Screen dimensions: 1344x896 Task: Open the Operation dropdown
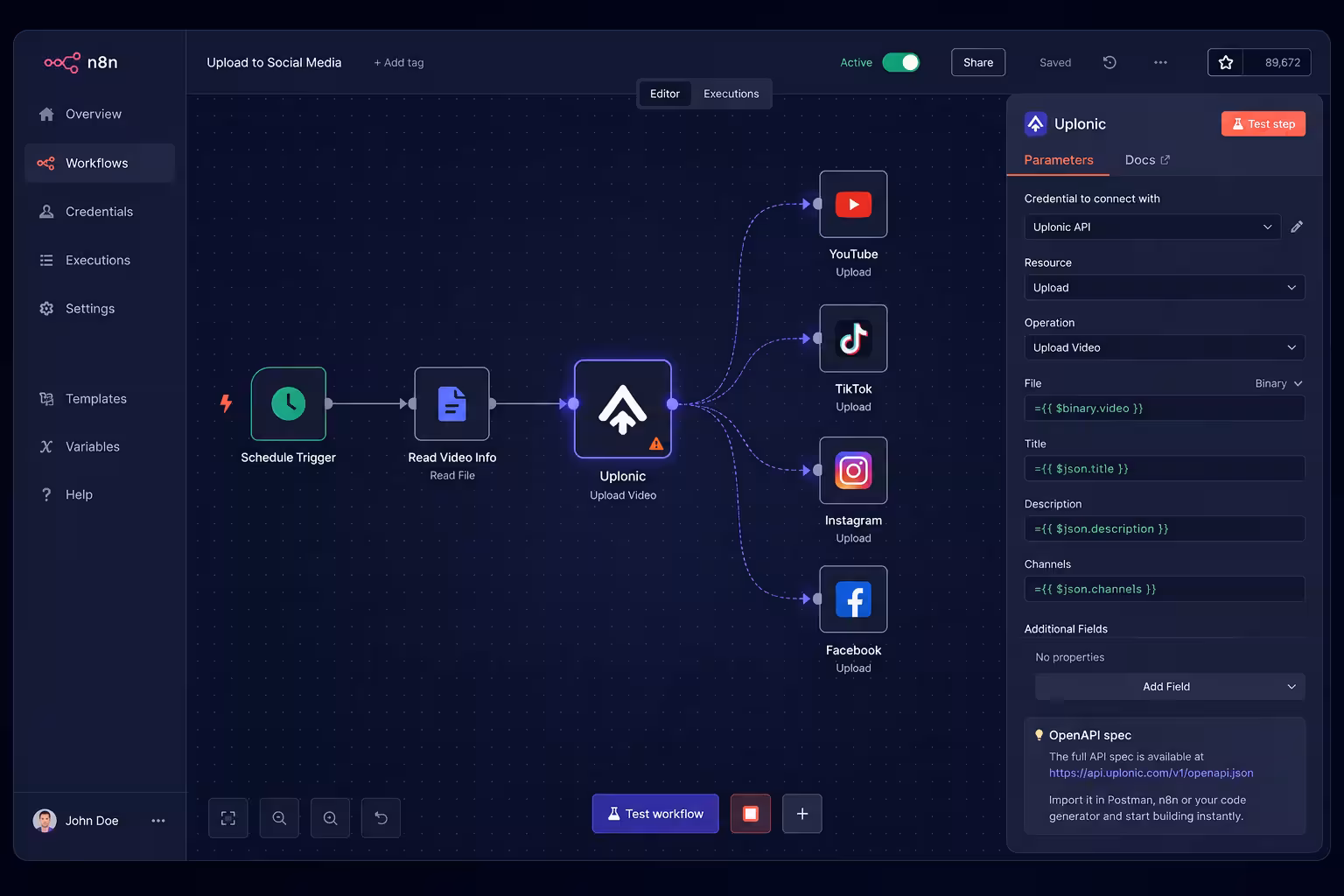pyautogui.click(x=1165, y=347)
